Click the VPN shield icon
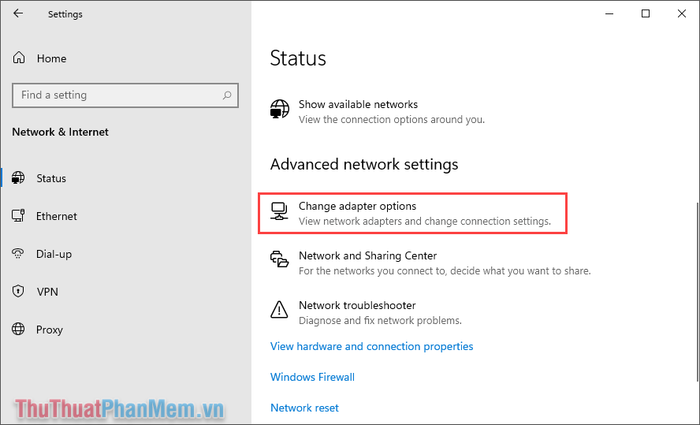 (x=18, y=291)
